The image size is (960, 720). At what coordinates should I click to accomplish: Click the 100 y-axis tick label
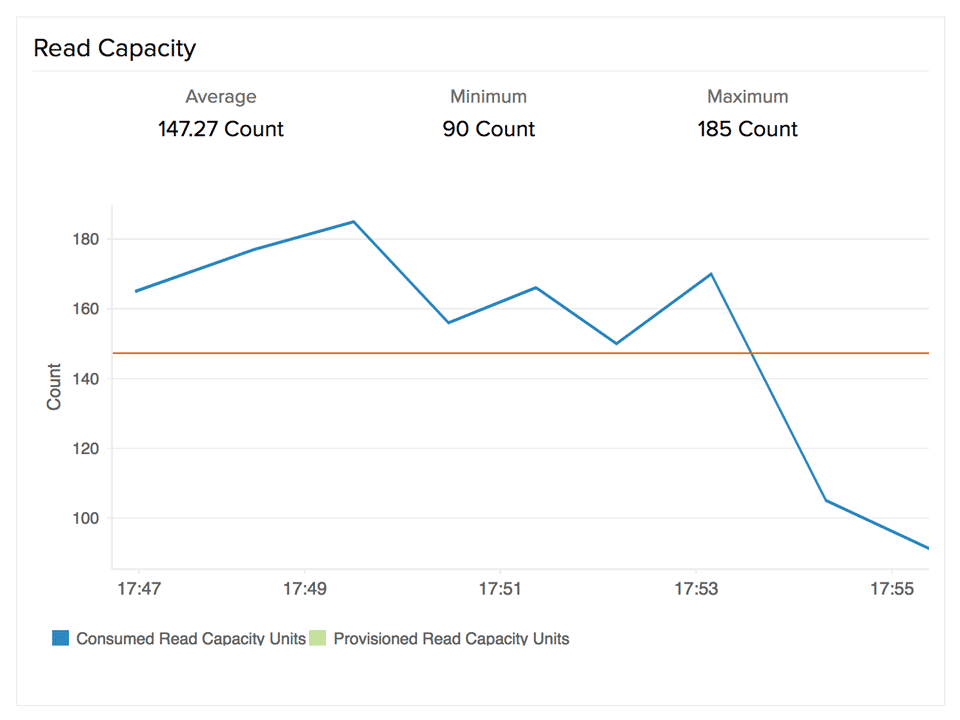click(85, 518)
